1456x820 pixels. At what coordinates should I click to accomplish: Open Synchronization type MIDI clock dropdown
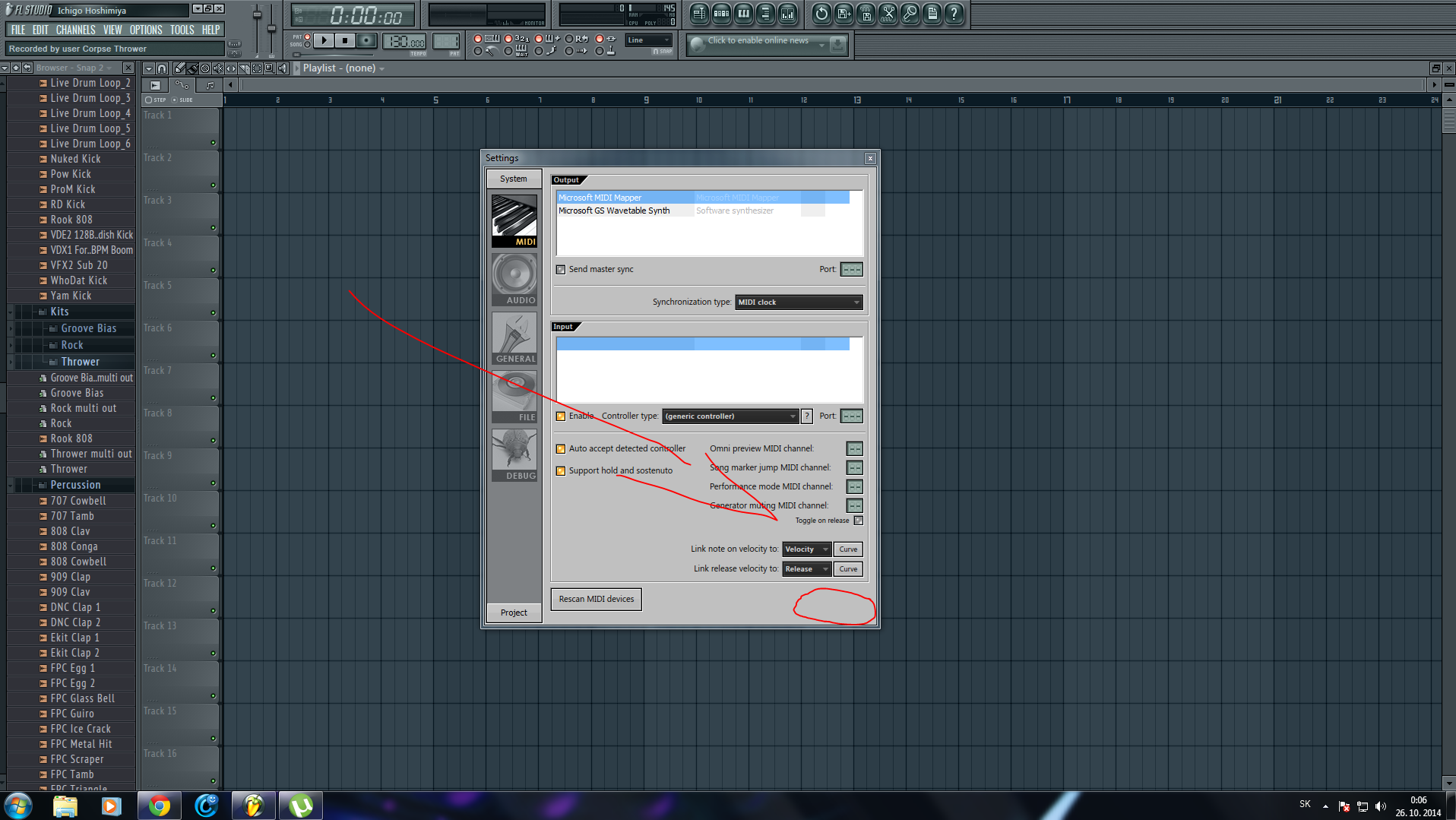click(799, 302)
